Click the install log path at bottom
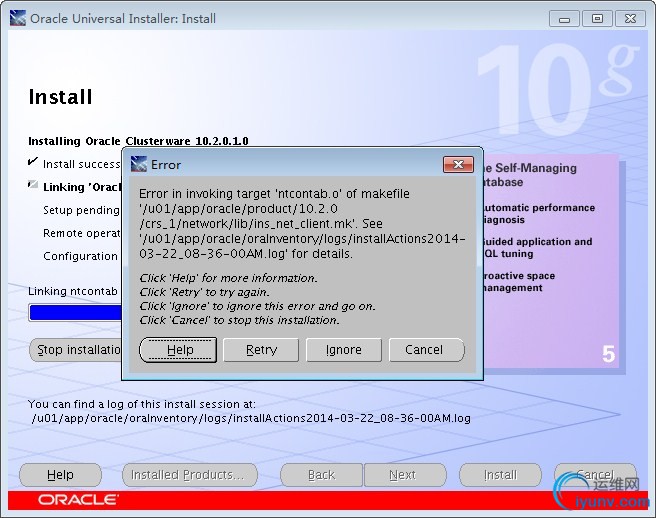 pos(251,418)
